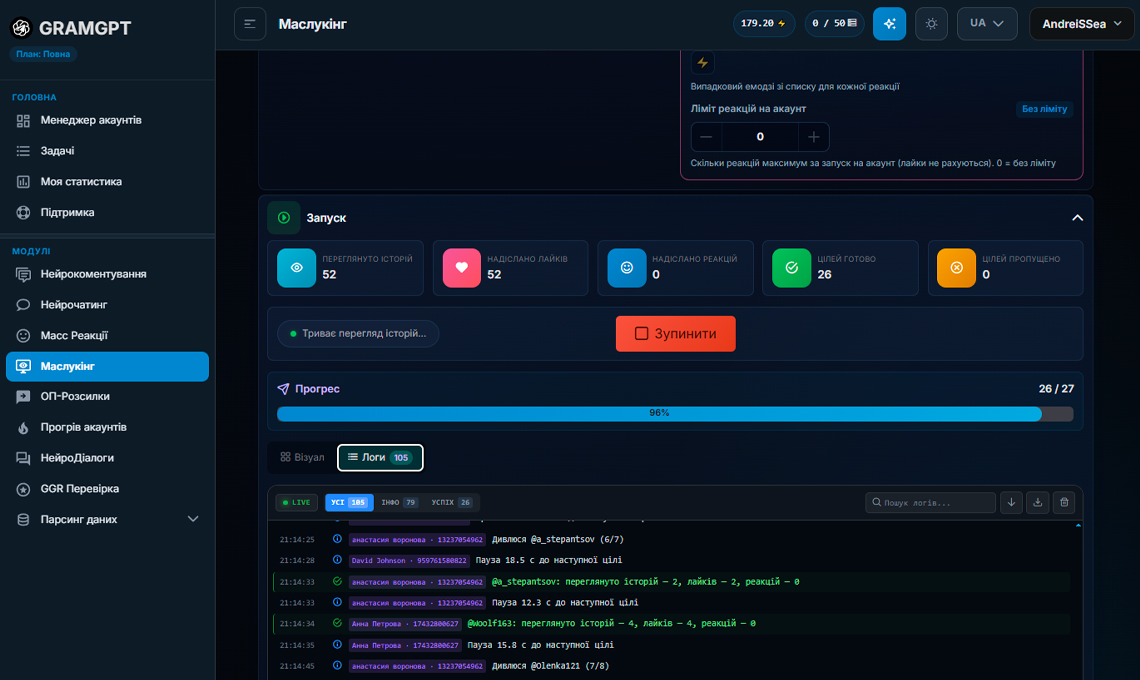
Task: Switch to the Логи tab
Action: tap(380, 457)
